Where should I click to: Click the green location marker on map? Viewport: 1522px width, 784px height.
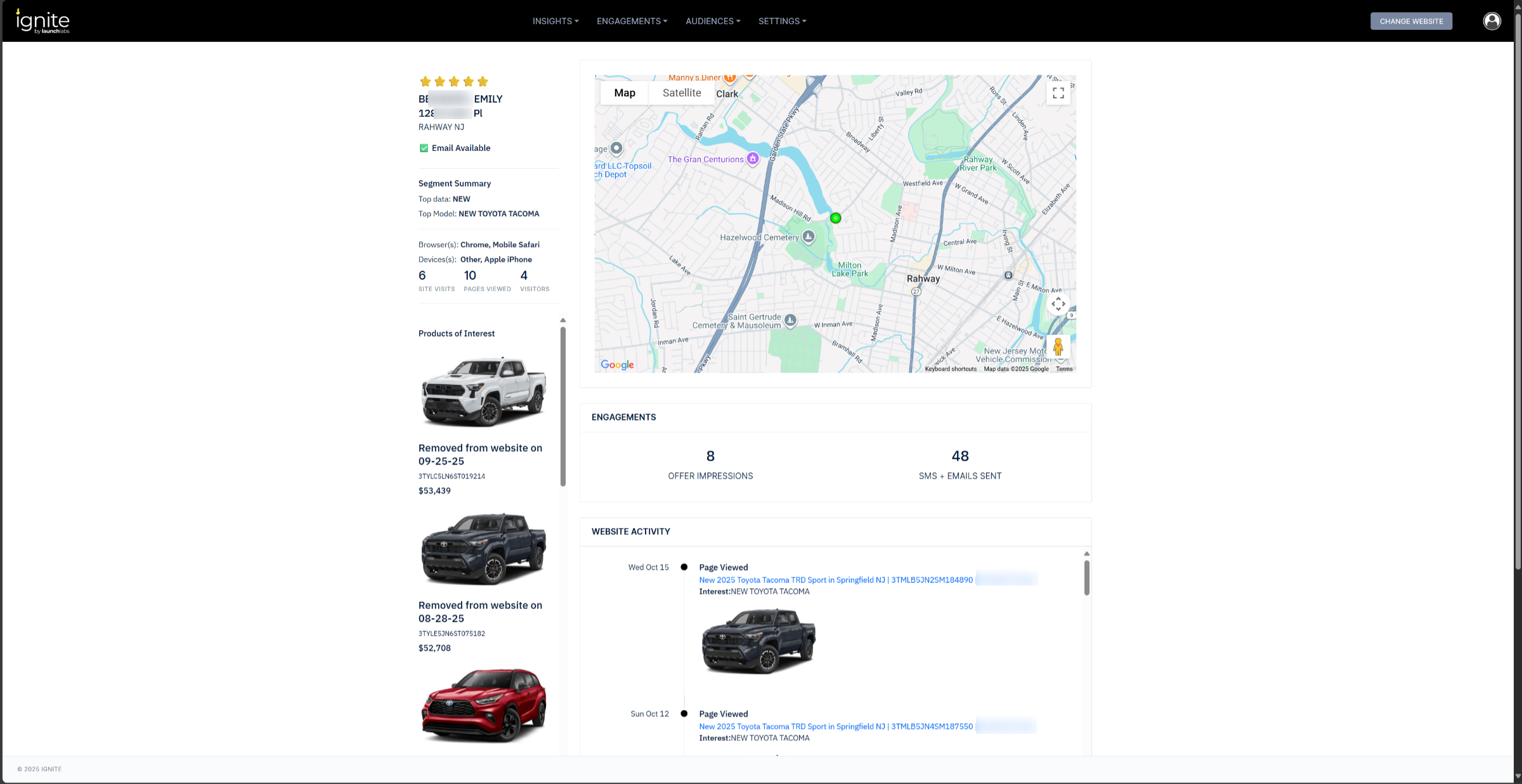(x=836, y=218)
